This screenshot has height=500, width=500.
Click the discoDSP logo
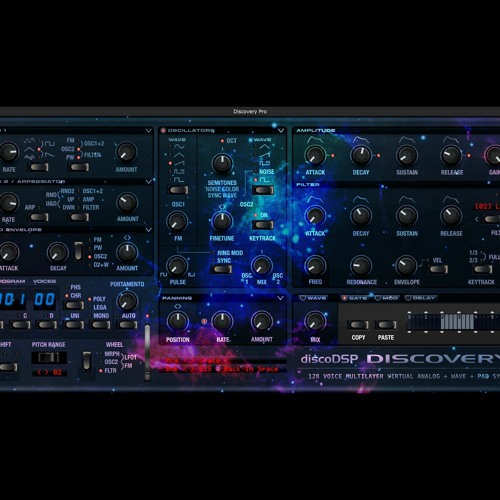pyautogui.click(x=329, y=359)
